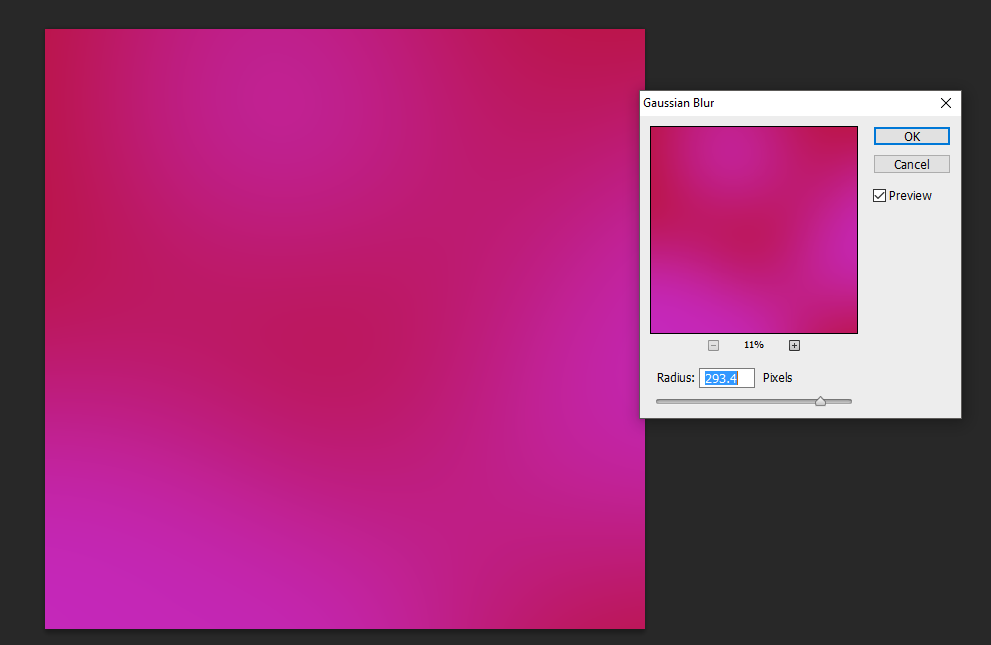Screen dimensions: 991x645
Task: Click slider track left of the handle
Action: click(736, 401)
